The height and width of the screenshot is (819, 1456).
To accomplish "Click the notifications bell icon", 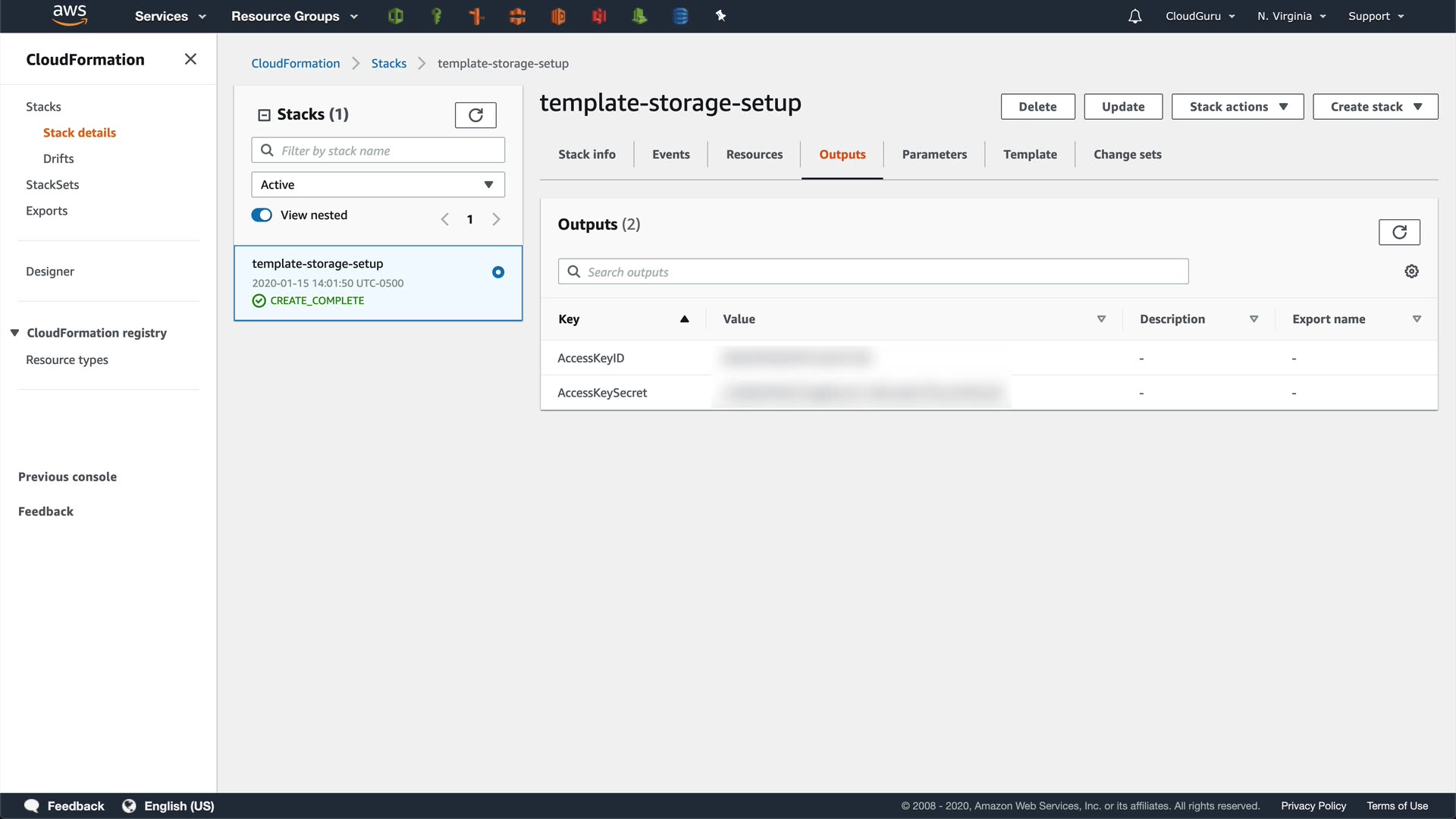I will point(1134,16).
